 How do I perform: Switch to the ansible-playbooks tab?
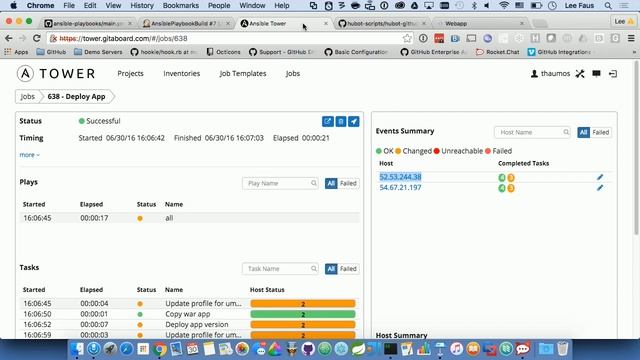coord(88,24)
